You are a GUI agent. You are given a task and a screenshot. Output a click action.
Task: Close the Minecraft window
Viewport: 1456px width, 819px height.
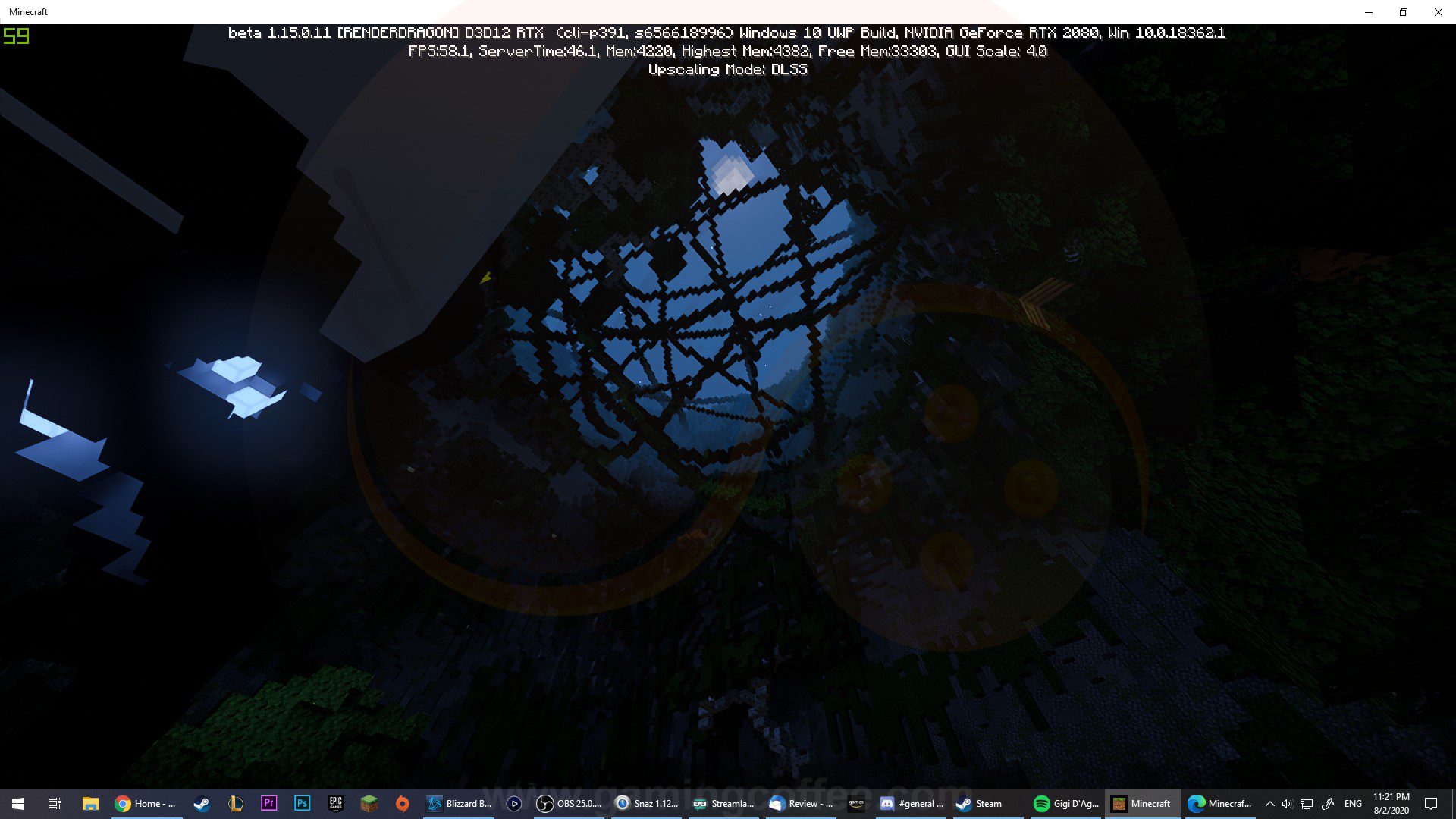[1439, 12]
